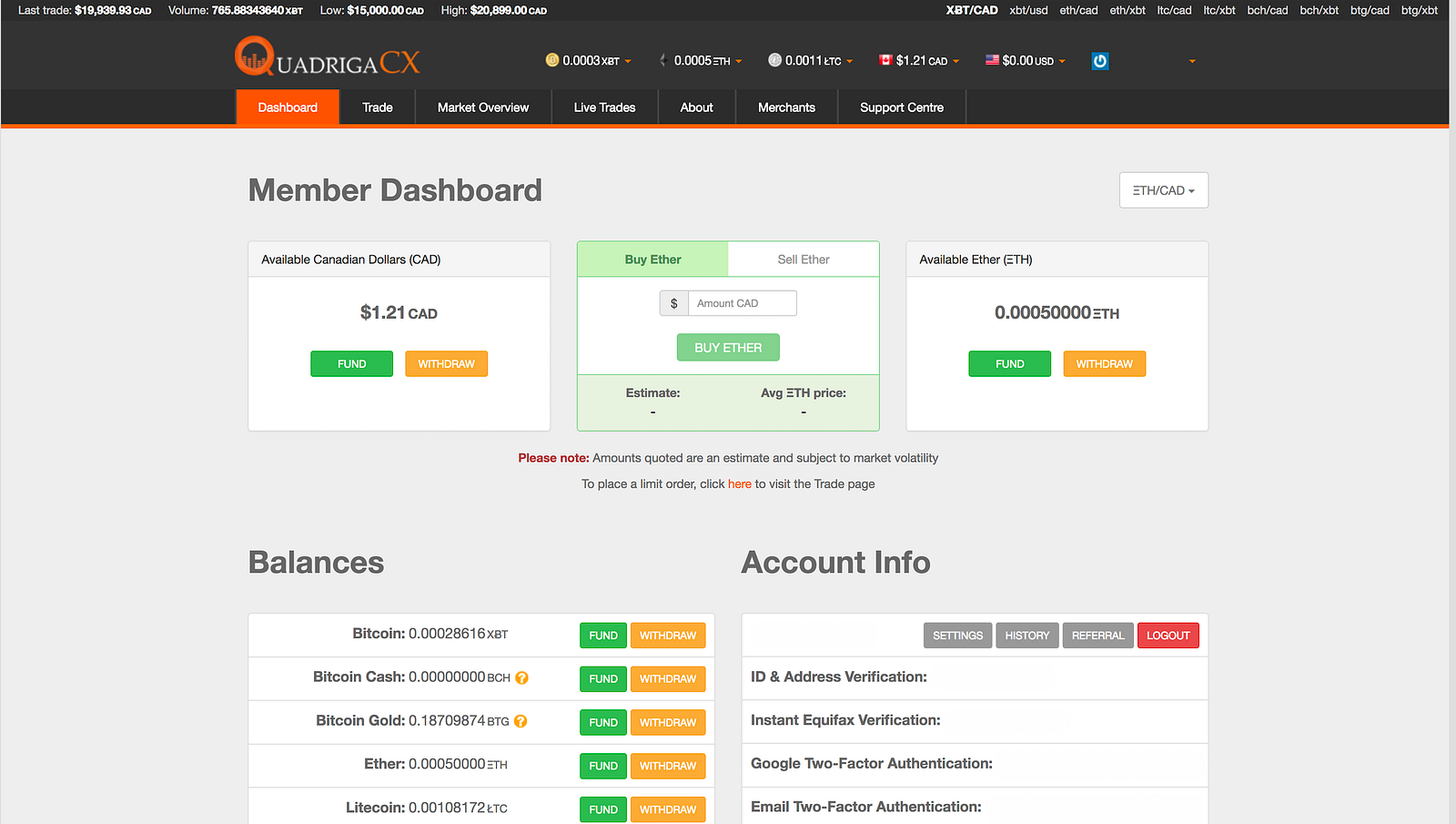Image resolution: width=1456 pixels, height=824 pixels.
Task: Click WITHDRAW in the Ether balances row
Action: (668, 767)
